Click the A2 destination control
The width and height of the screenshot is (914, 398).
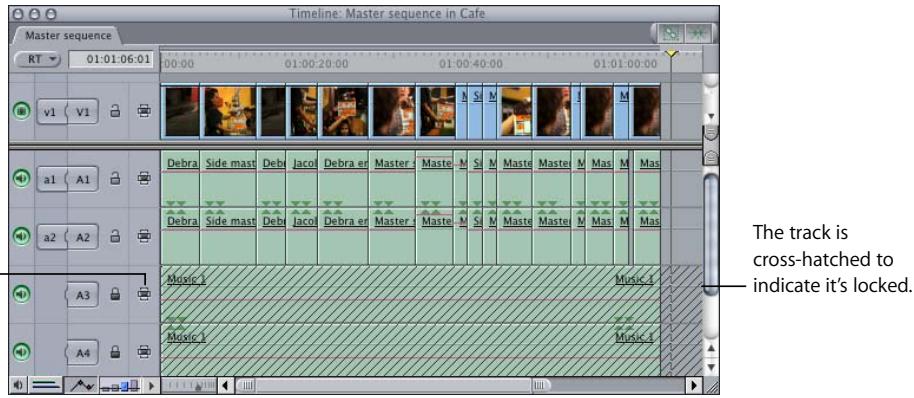coord(83,236)
